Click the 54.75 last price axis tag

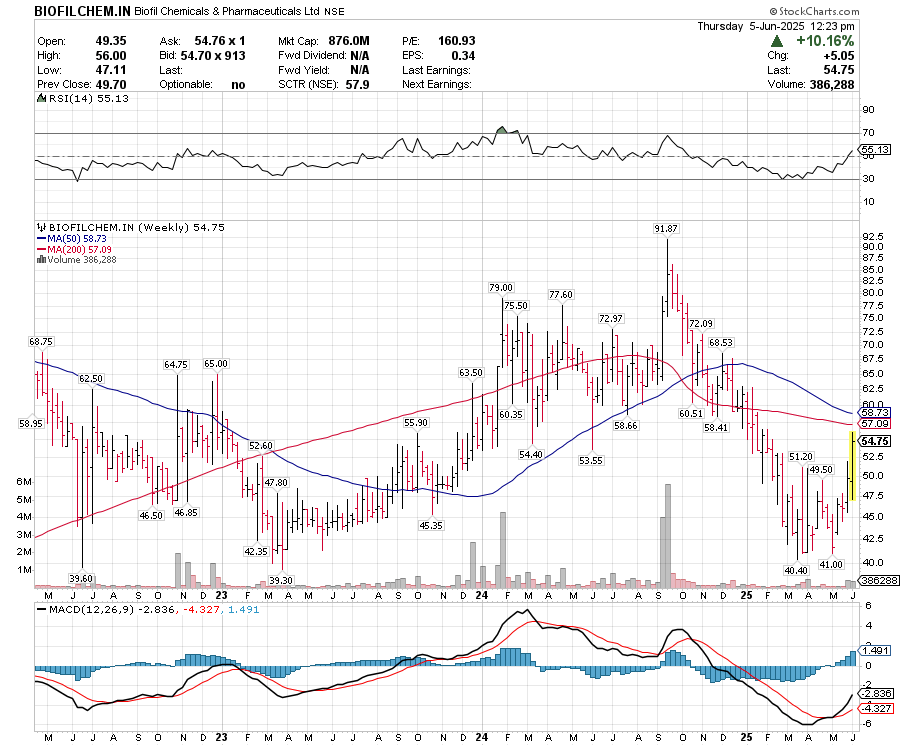click(x=875, y=441)
